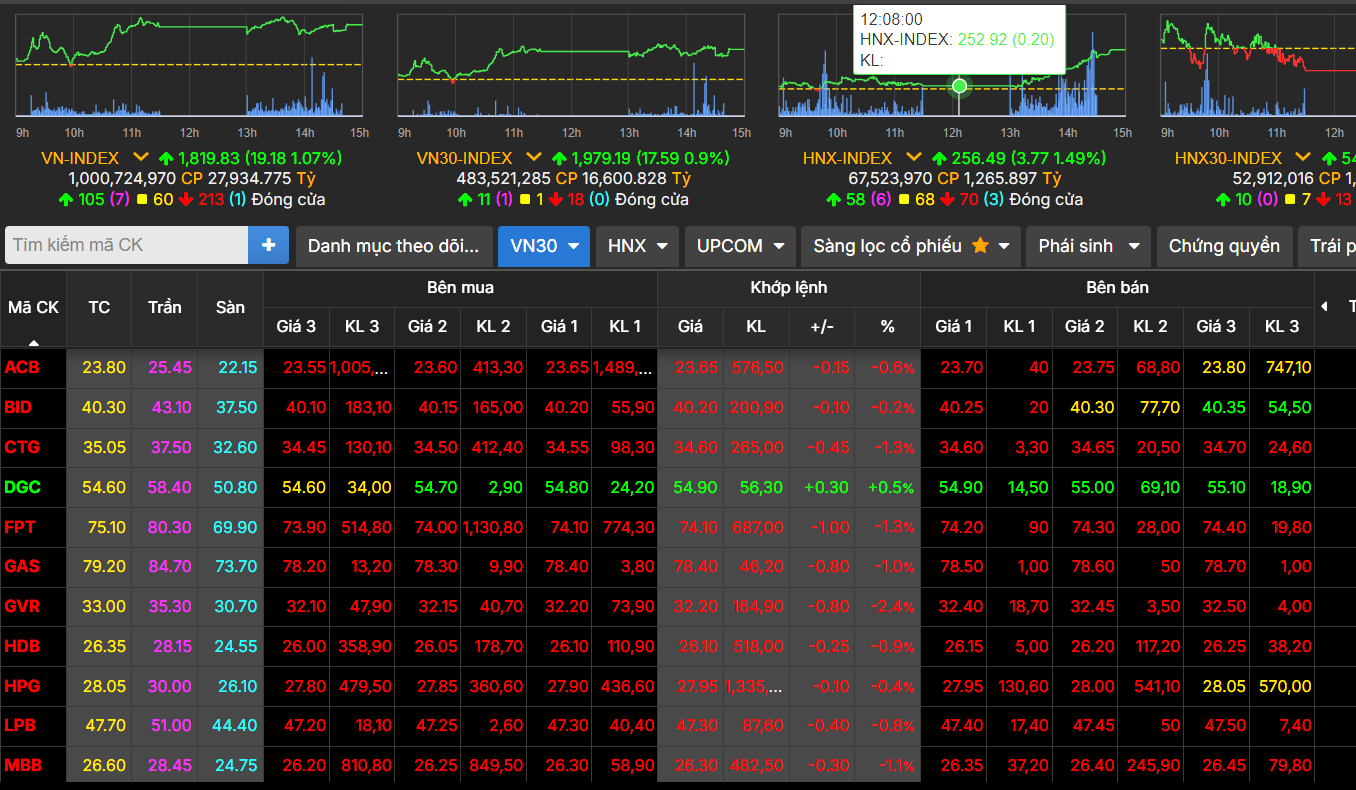The image size is (1356, 790).
Task: Click the star icon in Sàng lọc cổ phiếu
Action: coord(980,245)
